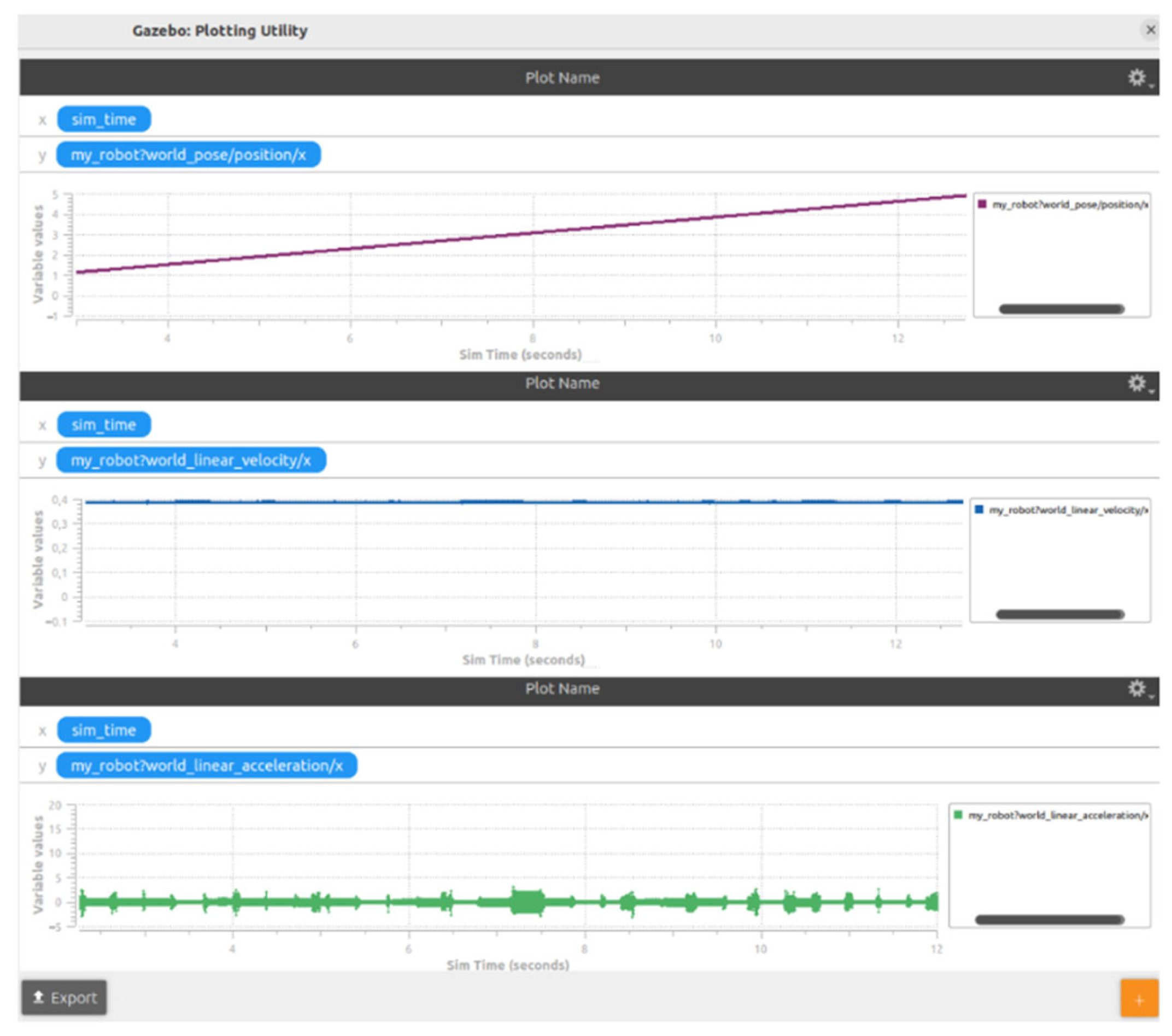The width and height of the screenshot is (1172, 1036).
Task: Select sim_time variable in acceleration plot
Action: (x=104, y=730)
